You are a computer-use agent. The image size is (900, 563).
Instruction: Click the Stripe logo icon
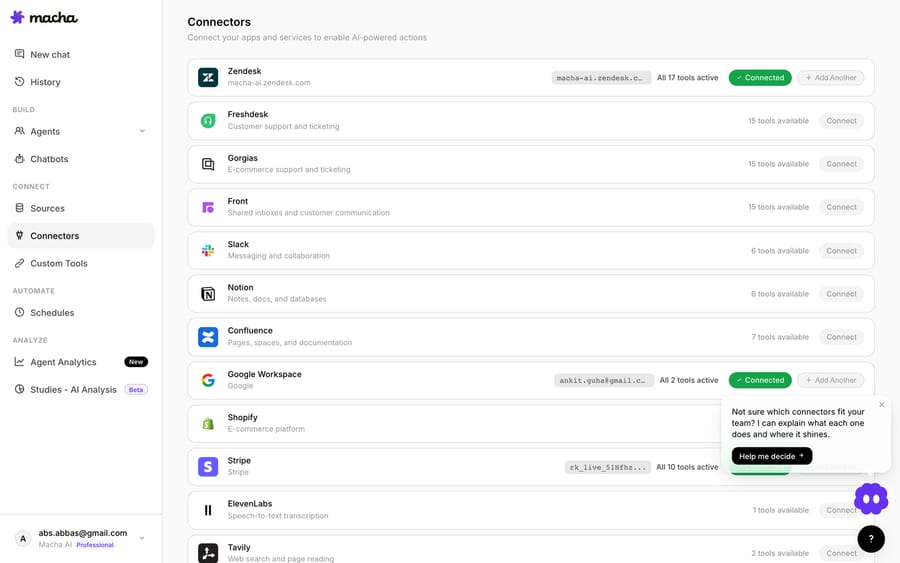tap(208, 467)
